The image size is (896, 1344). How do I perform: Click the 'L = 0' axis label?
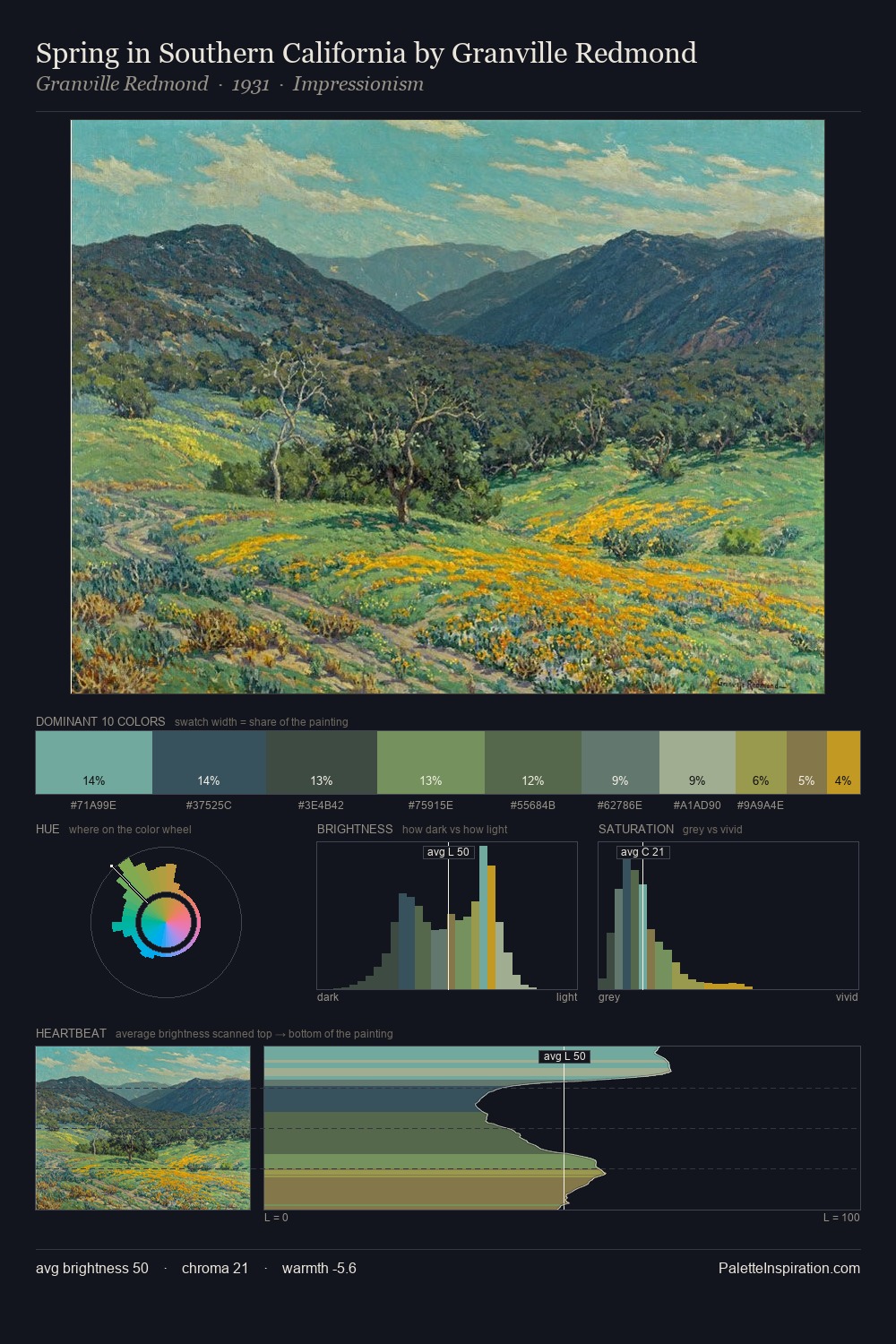pos(276,1218)
